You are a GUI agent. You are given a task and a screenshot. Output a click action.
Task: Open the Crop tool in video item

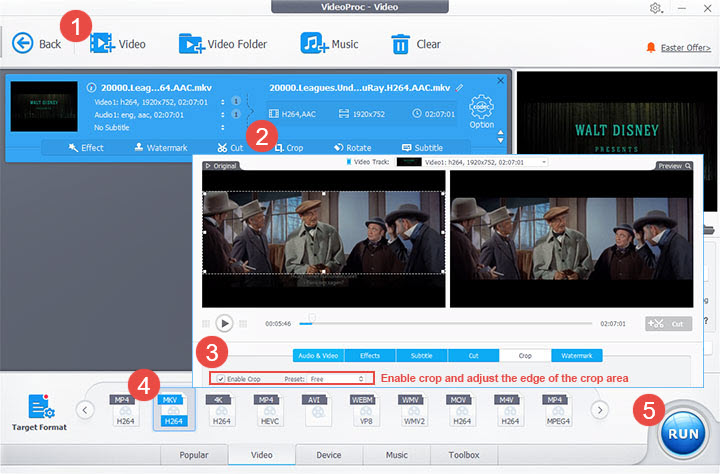[289, 147]
